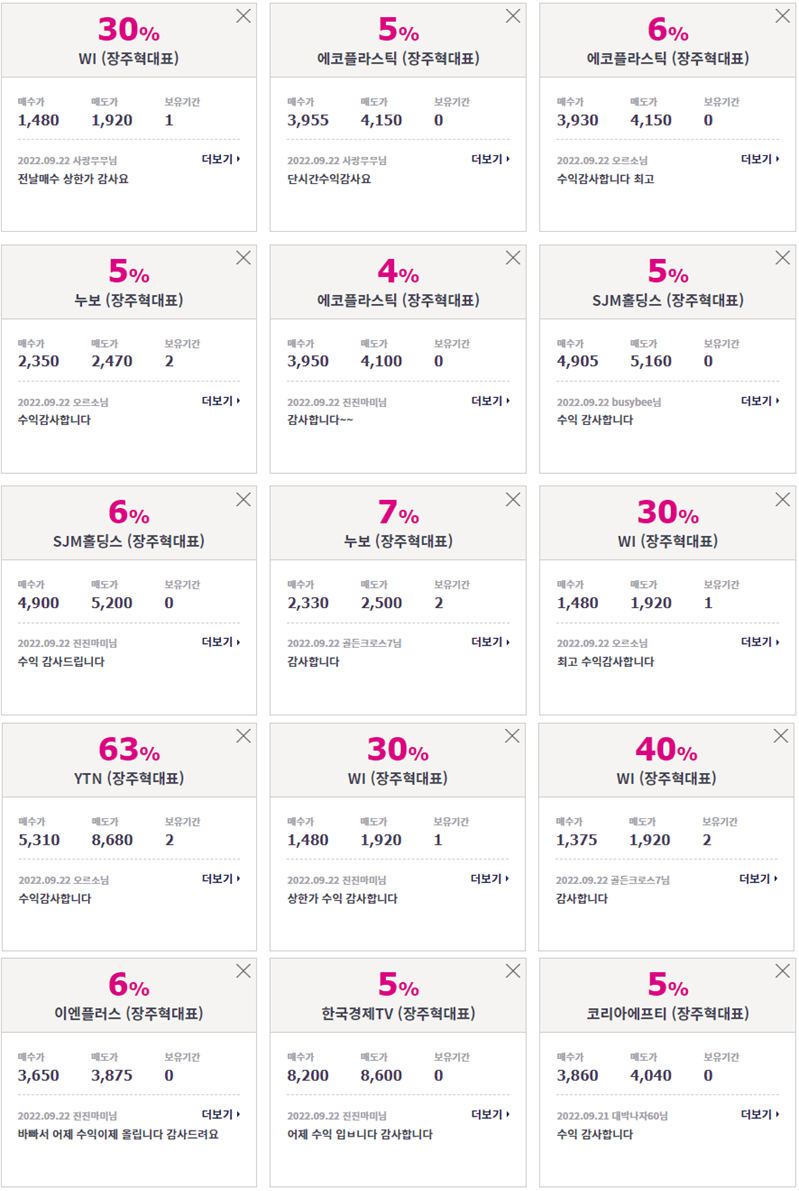
Task: Close the SJM홀딩스 6% card
Action: pyautogui.click(x=243, y=499)
